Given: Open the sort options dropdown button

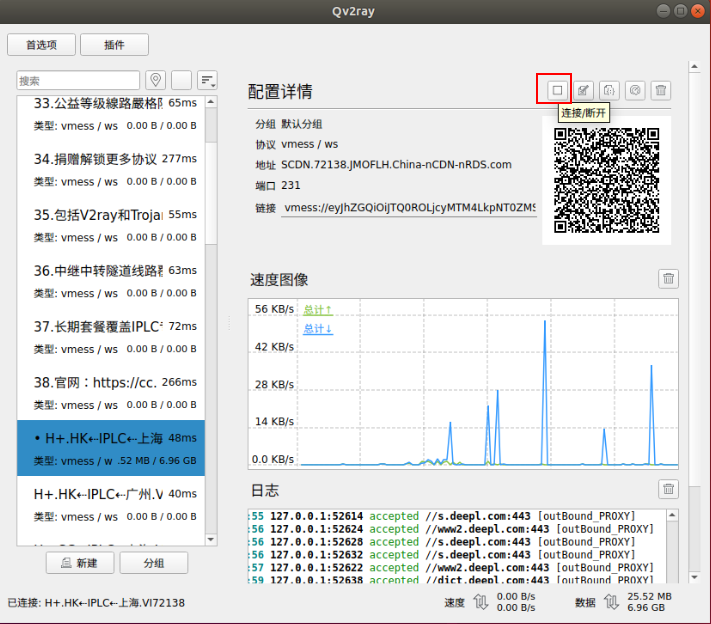Looking at the screenshot, I should click(208, 80).
